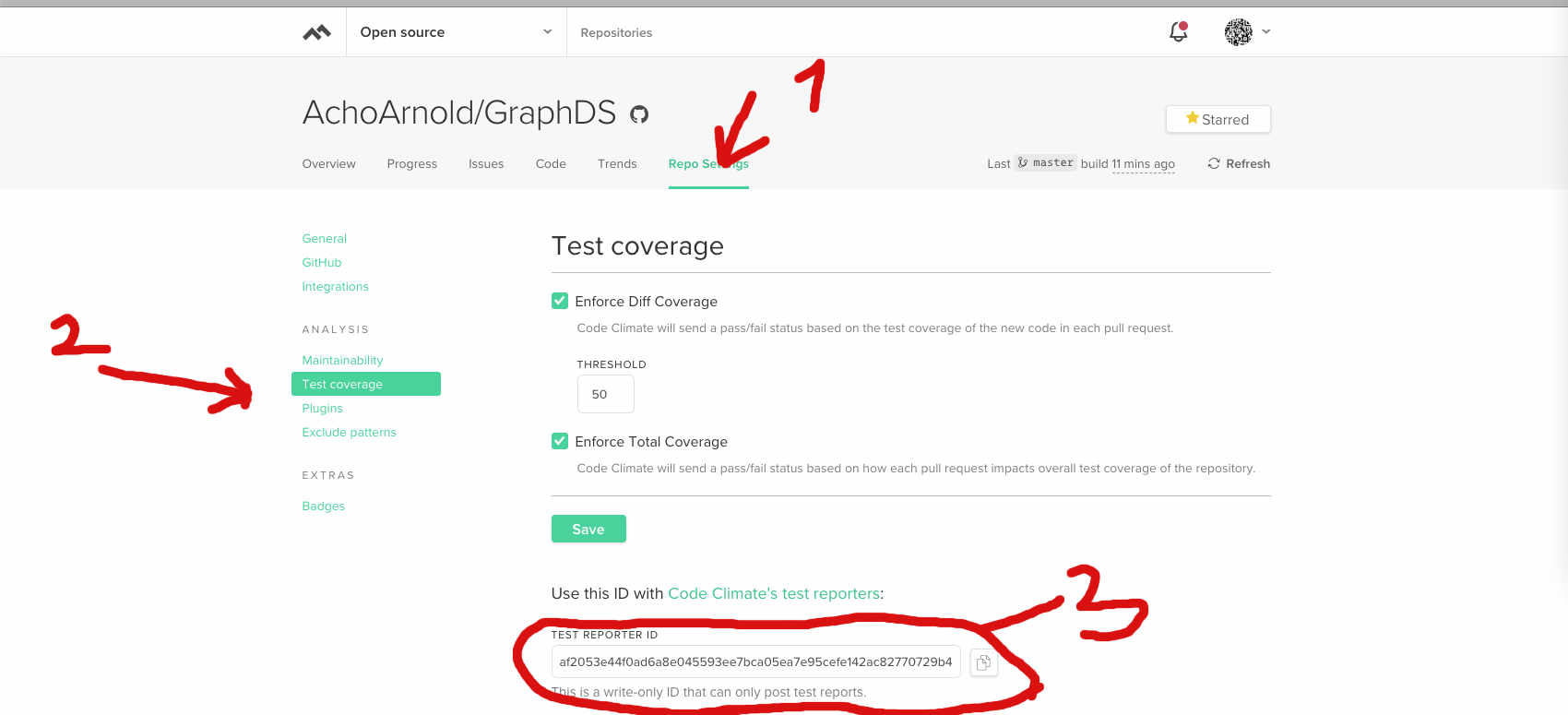
Task: Open the notifications bell icon
Action: click(1178, 31)
